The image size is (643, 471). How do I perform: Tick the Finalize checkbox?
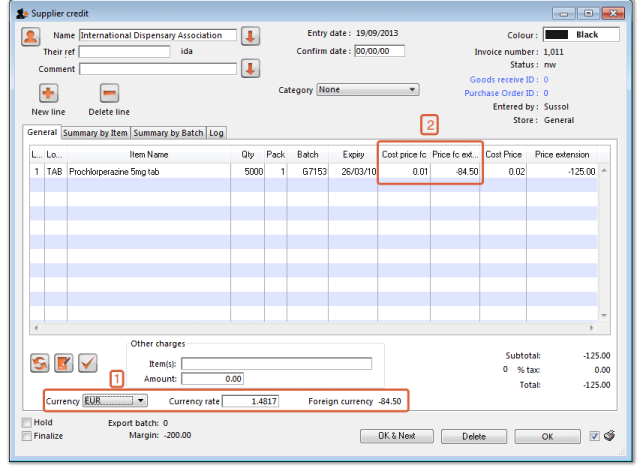point(27,436)
